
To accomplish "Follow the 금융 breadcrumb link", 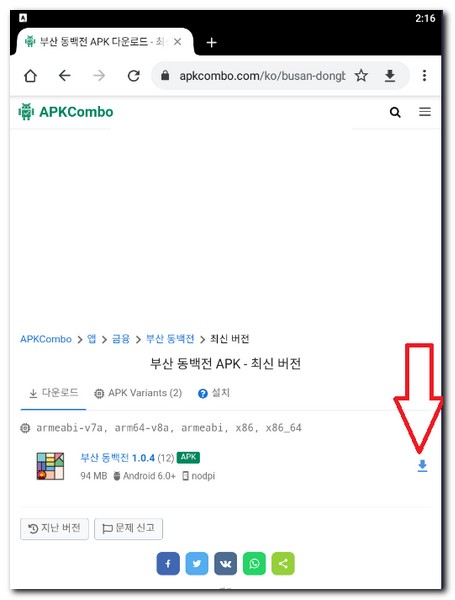I will (x=121, y=339).
